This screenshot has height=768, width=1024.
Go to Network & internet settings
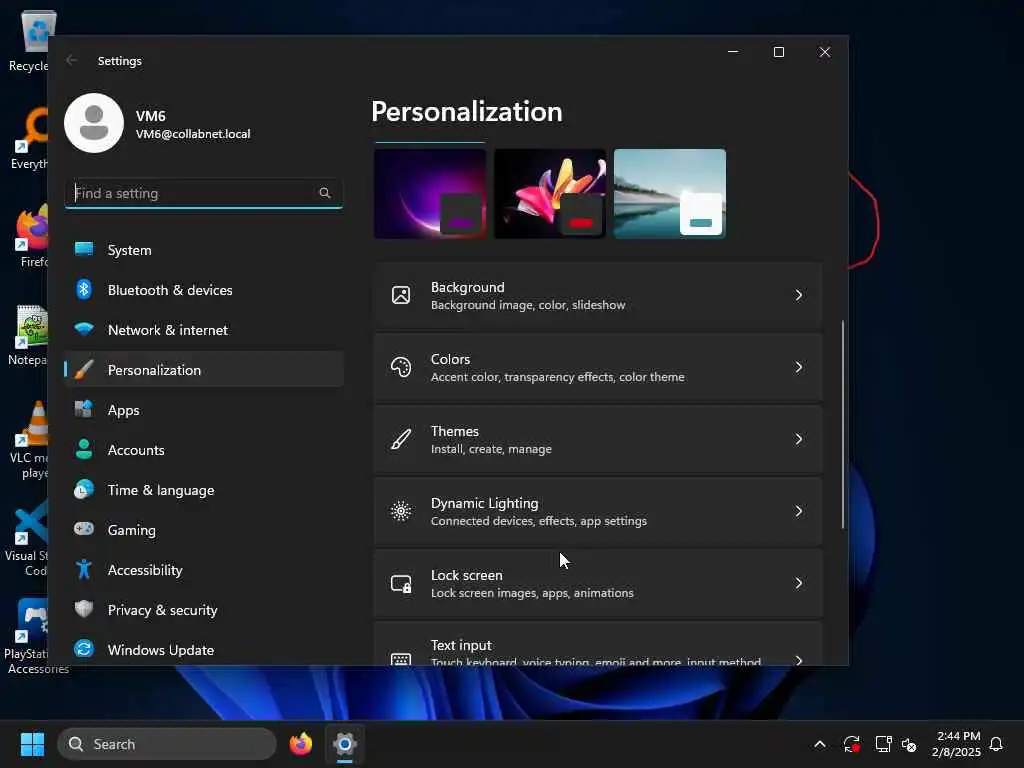(204, 330)
